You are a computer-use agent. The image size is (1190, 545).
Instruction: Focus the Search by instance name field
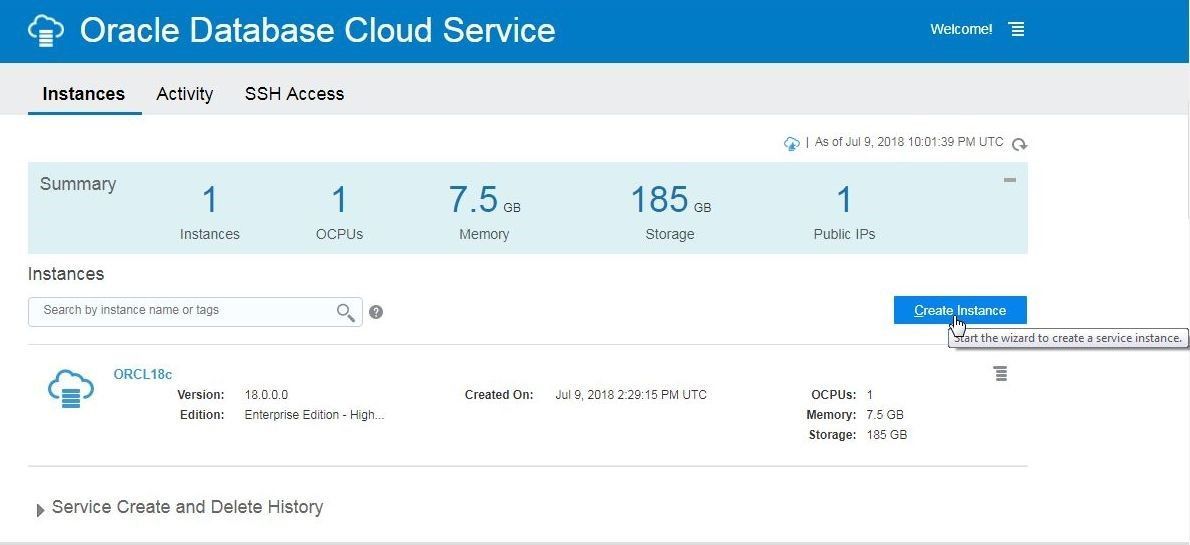[x=195, y=312]
